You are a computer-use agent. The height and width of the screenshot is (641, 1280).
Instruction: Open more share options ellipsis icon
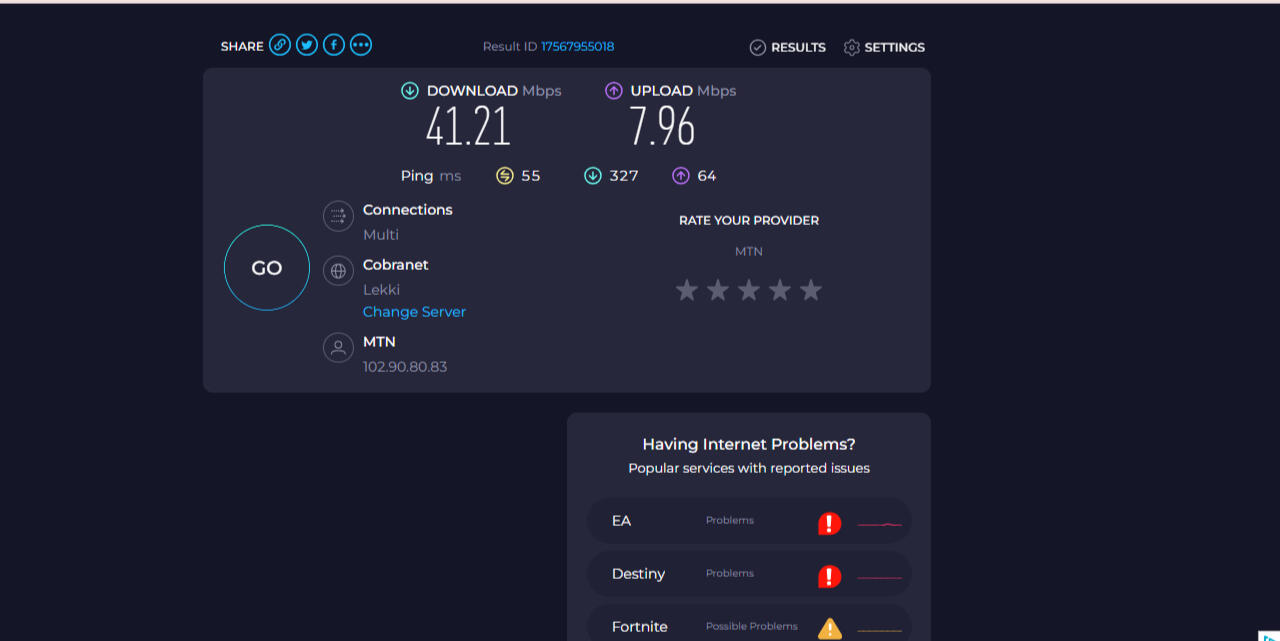pos(361,45)
